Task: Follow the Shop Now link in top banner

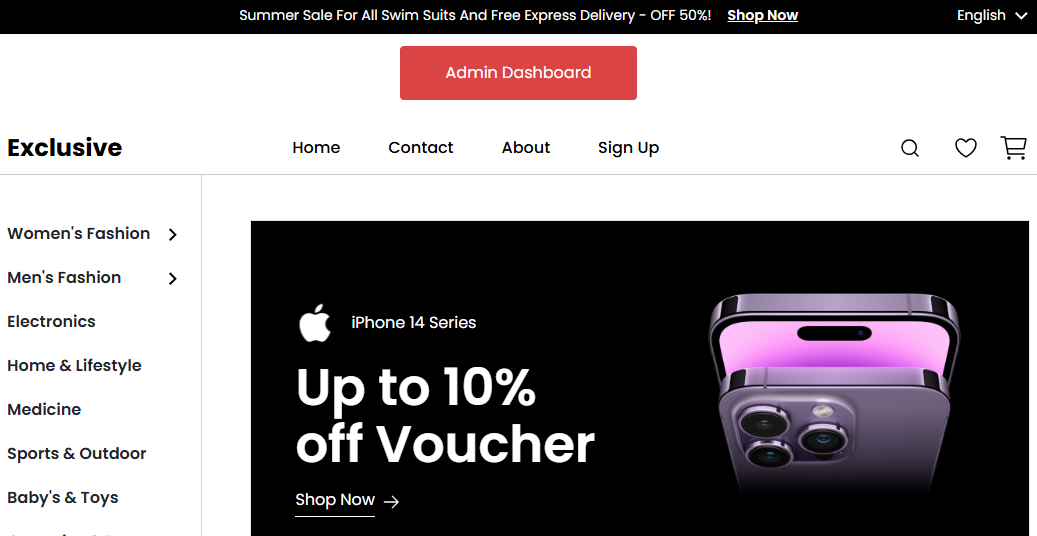Action: point(763,15)
